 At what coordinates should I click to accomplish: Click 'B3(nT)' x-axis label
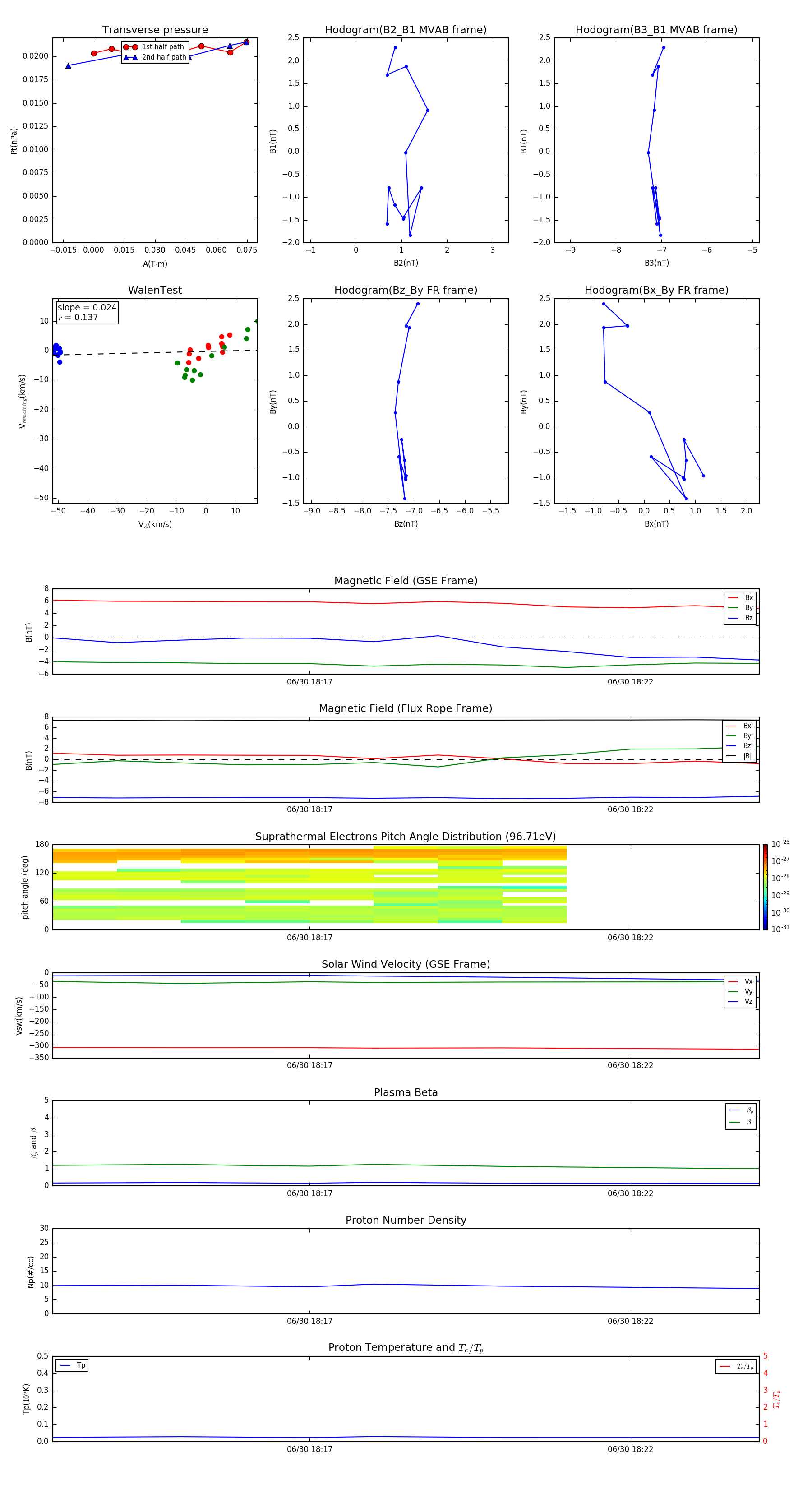coord(656,263)
